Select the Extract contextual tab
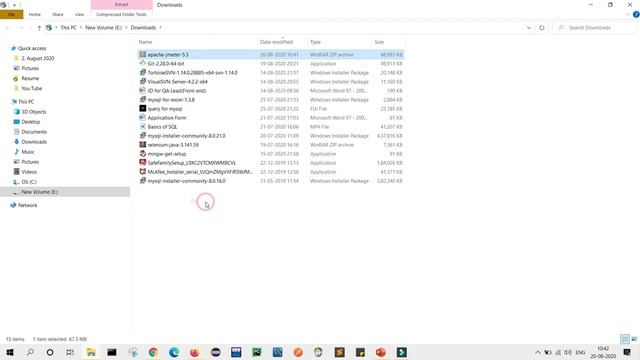 point(122,4)
